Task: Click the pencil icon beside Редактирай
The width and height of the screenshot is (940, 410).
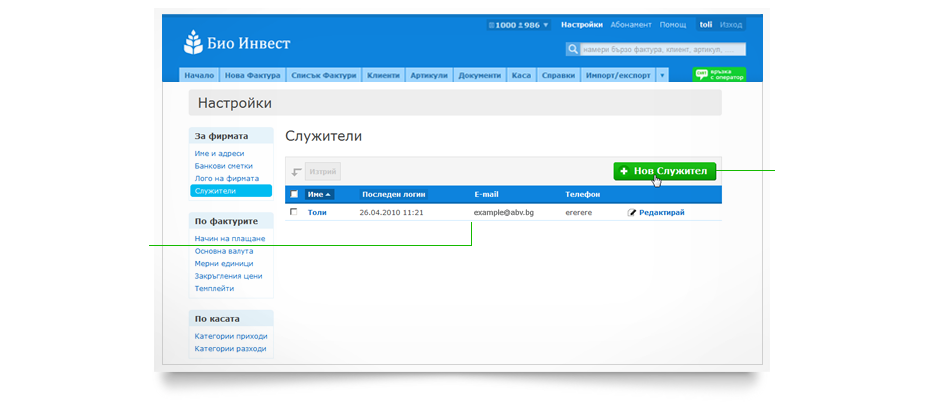Action: click(x=632, y=212)
